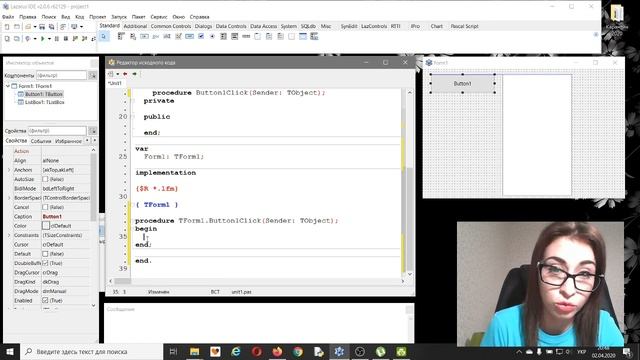The image size is (640, 360).
Task: Open the Запуск menu
Action: pyautogui.click(x=119, y=17)
